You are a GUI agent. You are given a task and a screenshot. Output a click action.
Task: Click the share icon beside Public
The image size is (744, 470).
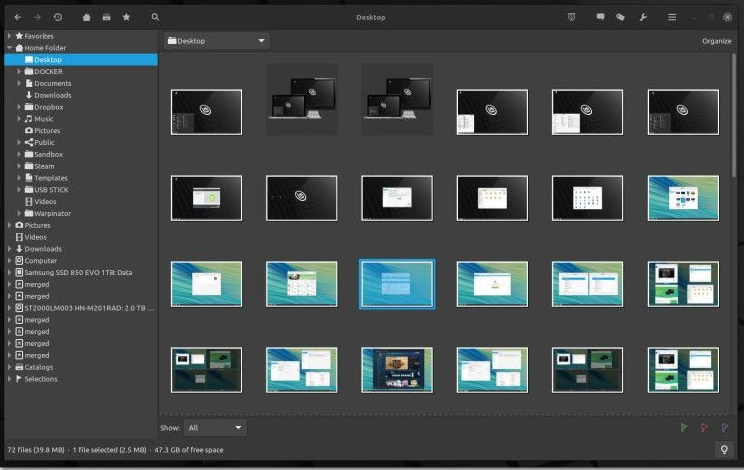[x=29, y=142]
